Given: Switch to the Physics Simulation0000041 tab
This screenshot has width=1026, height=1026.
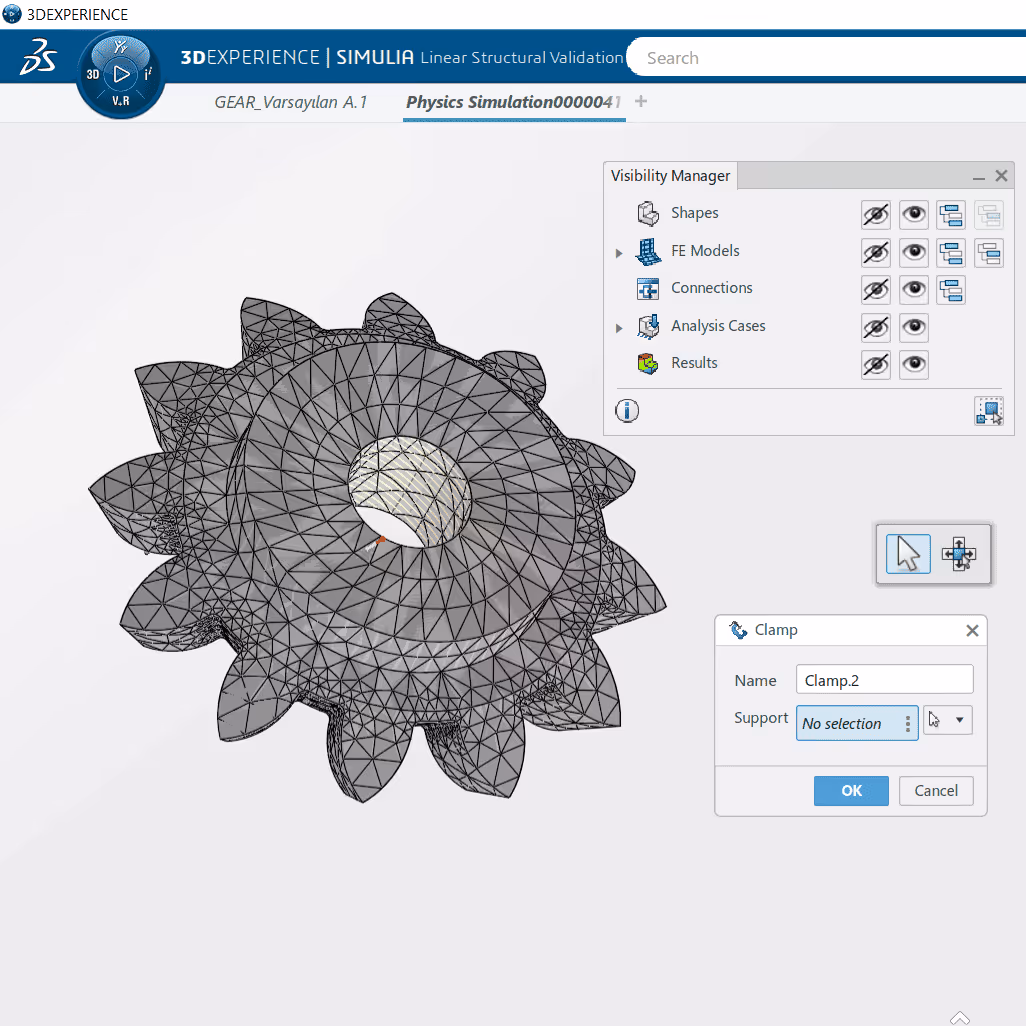Looking at the screenshot, I should tap(513, 102).
